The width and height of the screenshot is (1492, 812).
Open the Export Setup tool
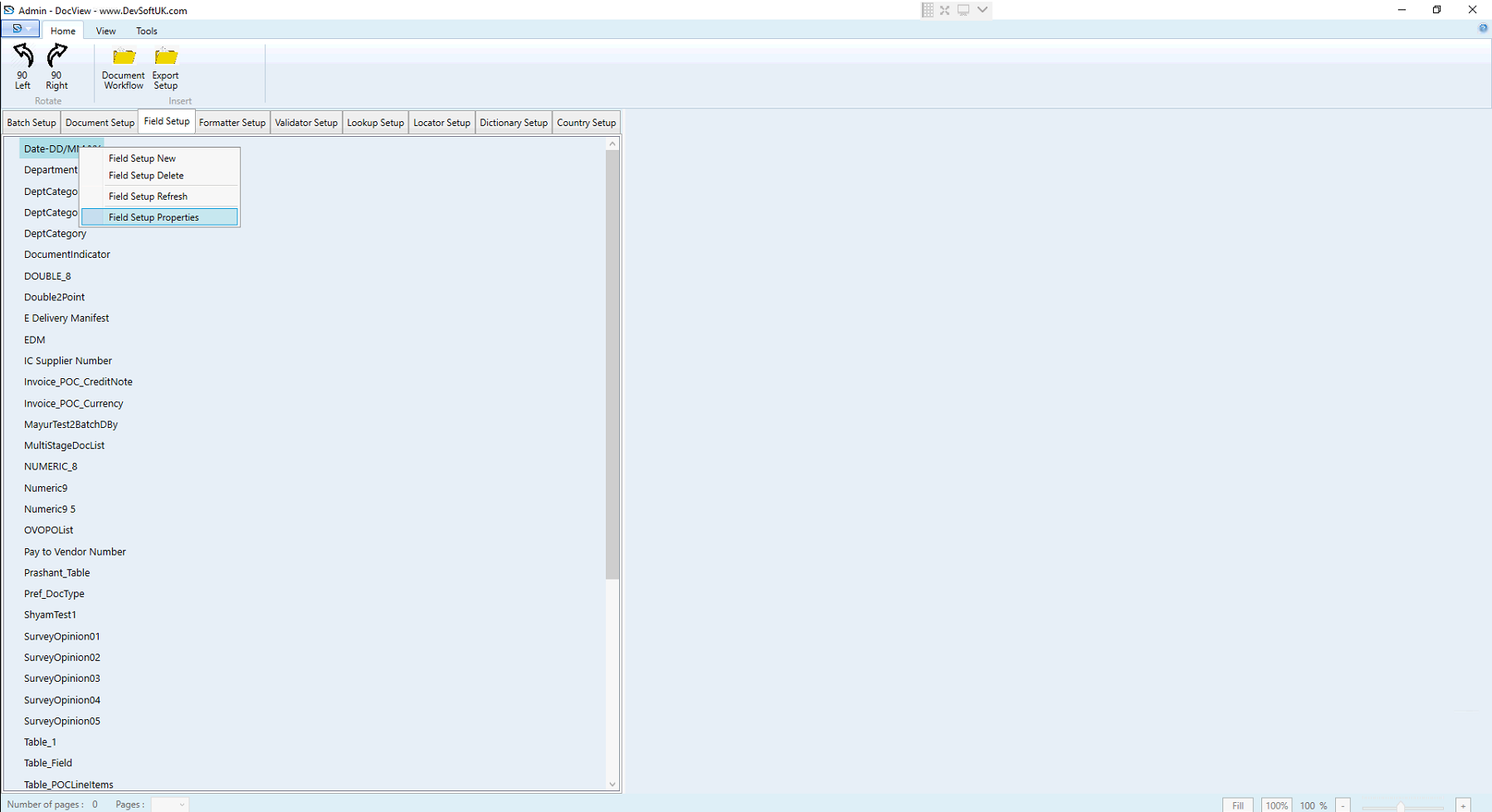click(165, 66)
